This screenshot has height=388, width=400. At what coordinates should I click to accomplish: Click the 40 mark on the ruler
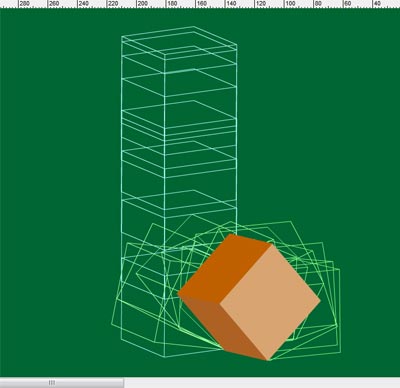click(x=377, y=4)
